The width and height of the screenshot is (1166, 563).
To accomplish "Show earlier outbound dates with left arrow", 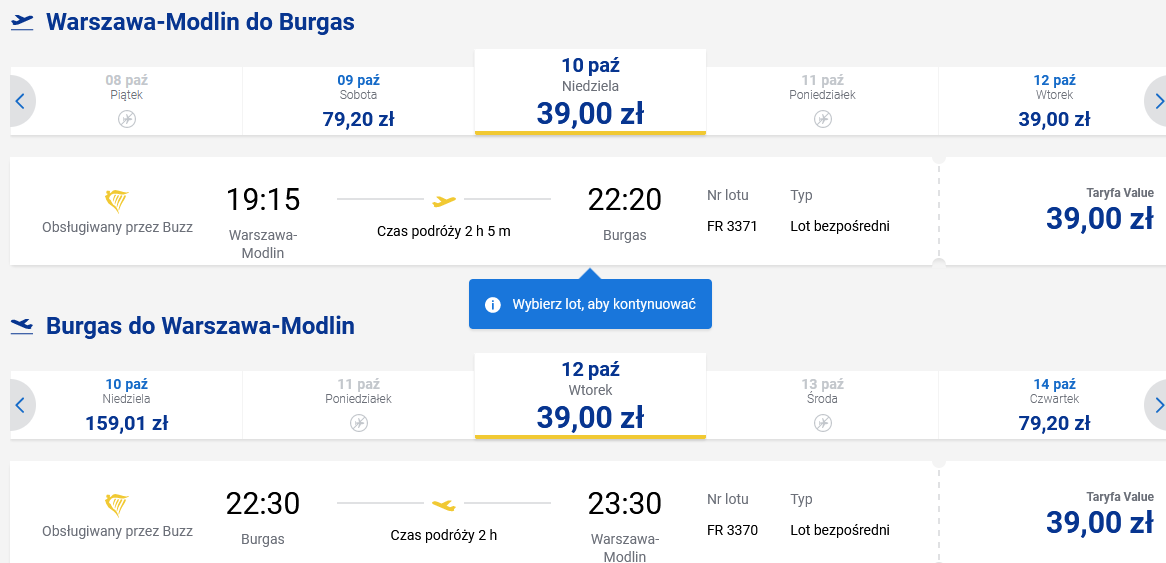I will coord(21,101).
